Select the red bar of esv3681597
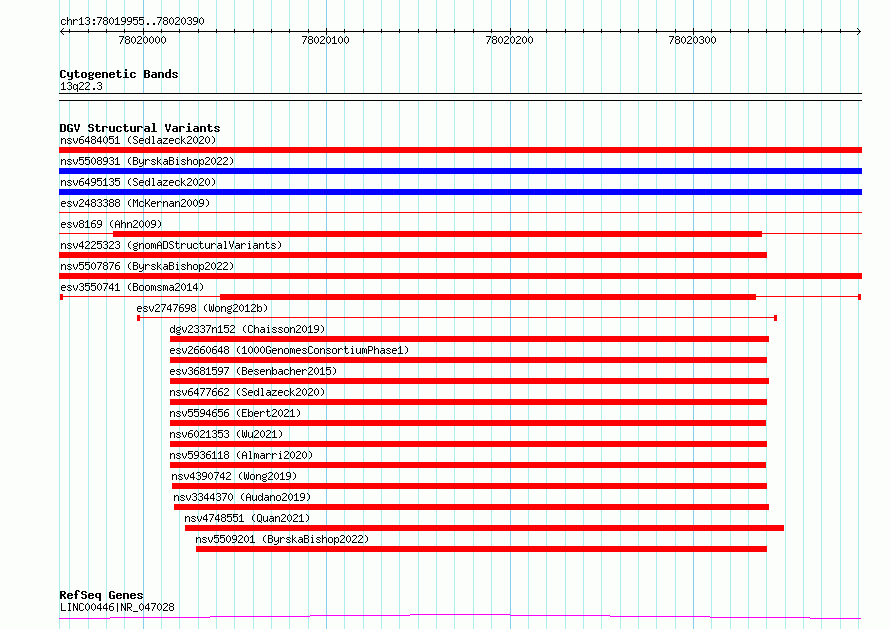 tap(469, 381)
